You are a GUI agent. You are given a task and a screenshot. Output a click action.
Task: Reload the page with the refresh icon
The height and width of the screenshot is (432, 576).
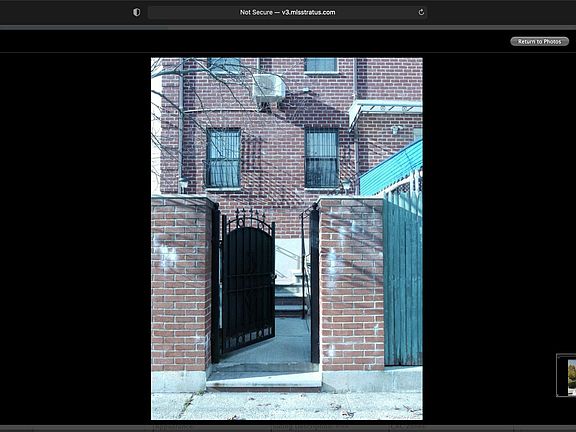tap(421, 12)
